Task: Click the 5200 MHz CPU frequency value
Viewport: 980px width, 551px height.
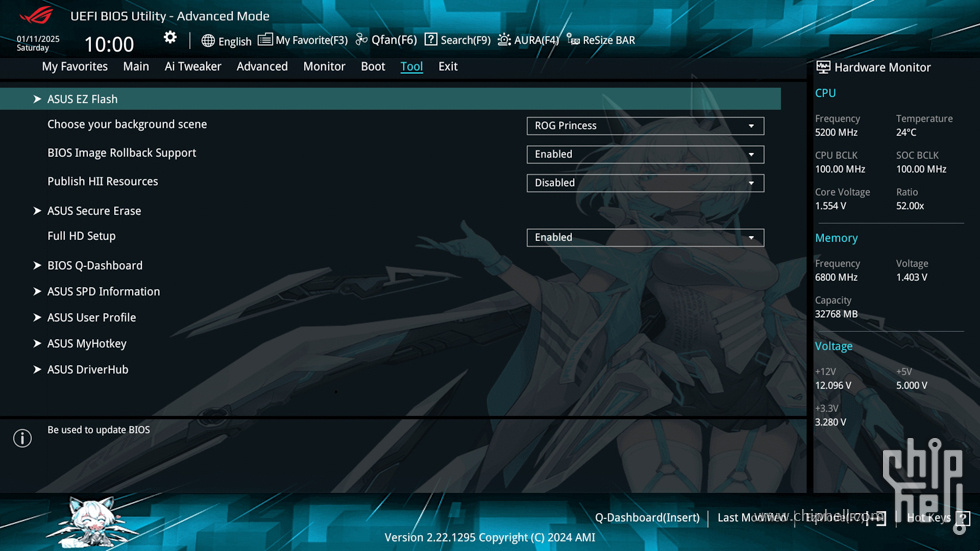Action: (836, 132)
